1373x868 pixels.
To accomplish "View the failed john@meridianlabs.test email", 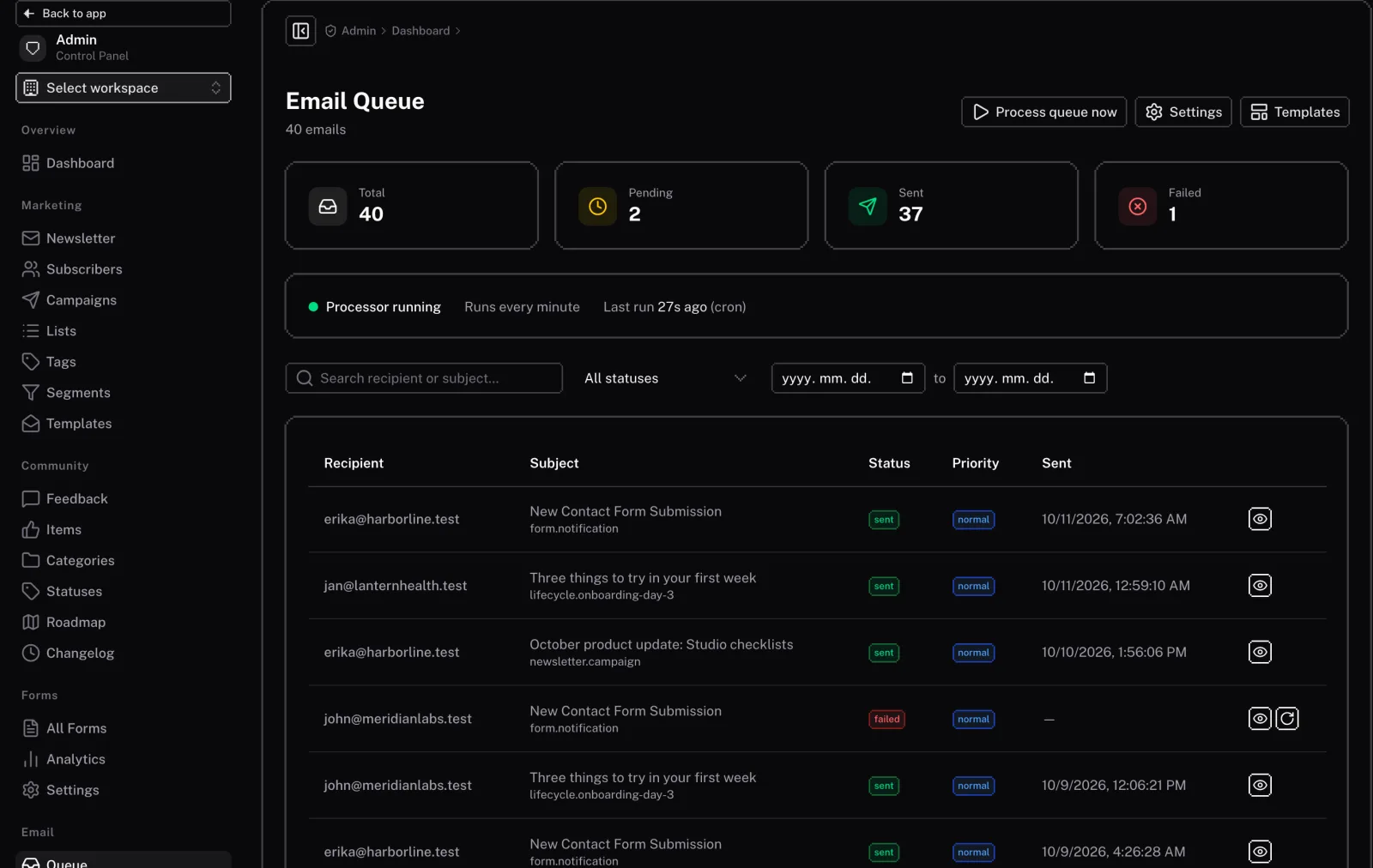I will [1260, 719].
